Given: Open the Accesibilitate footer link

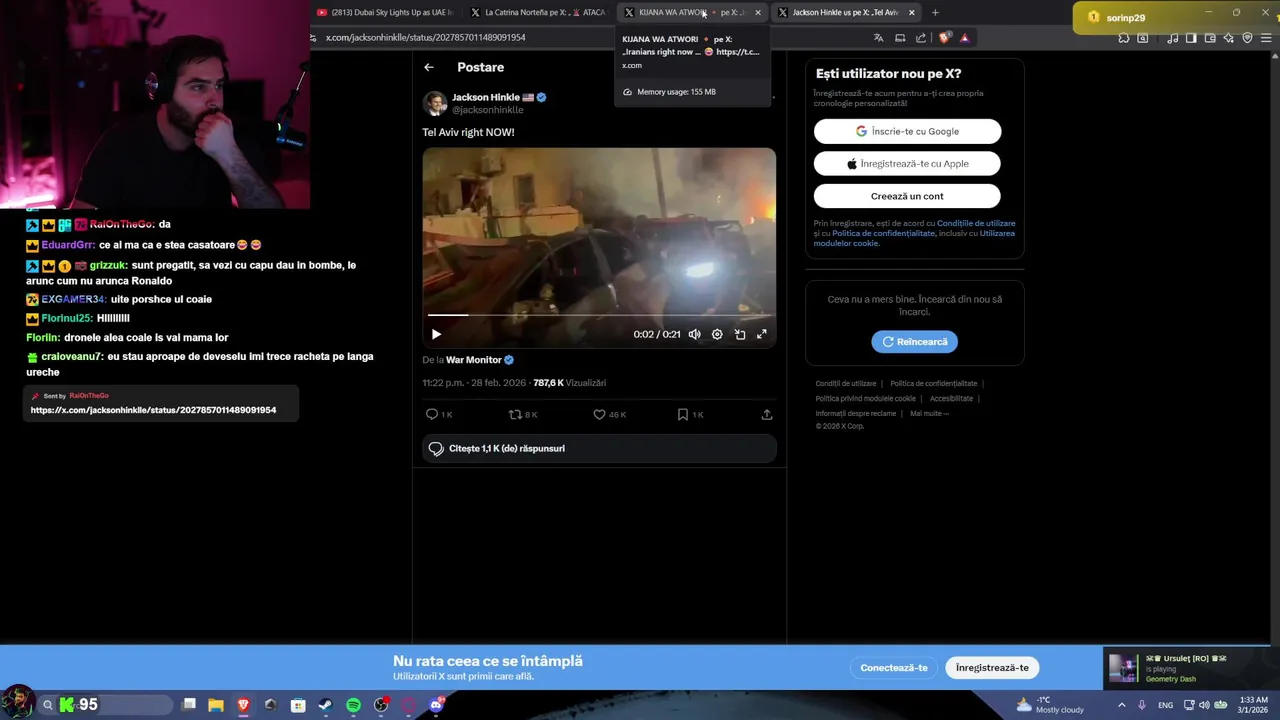Looking at the screenshot, I should pos(951,398).
